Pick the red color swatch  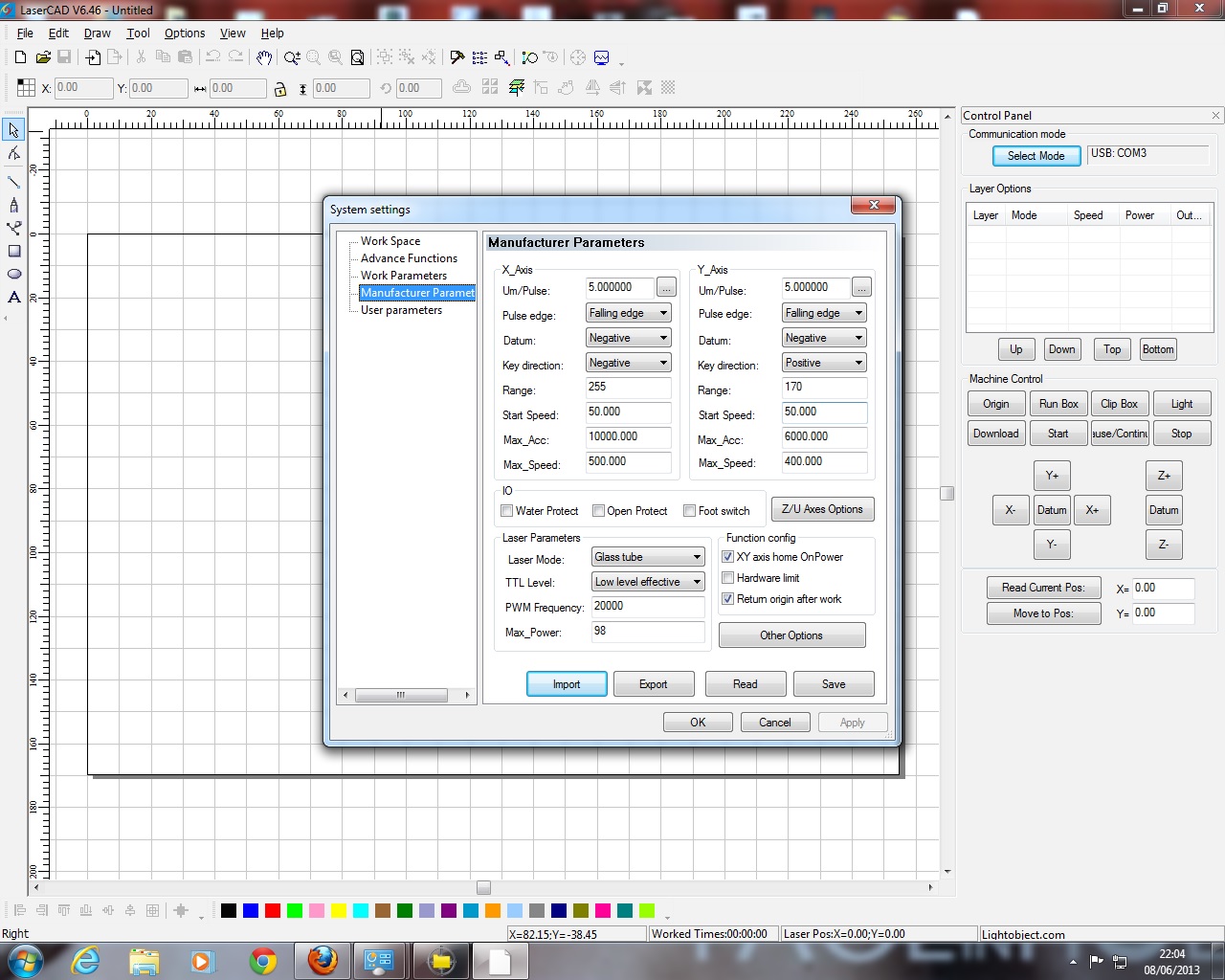click(x=272, y=910)
